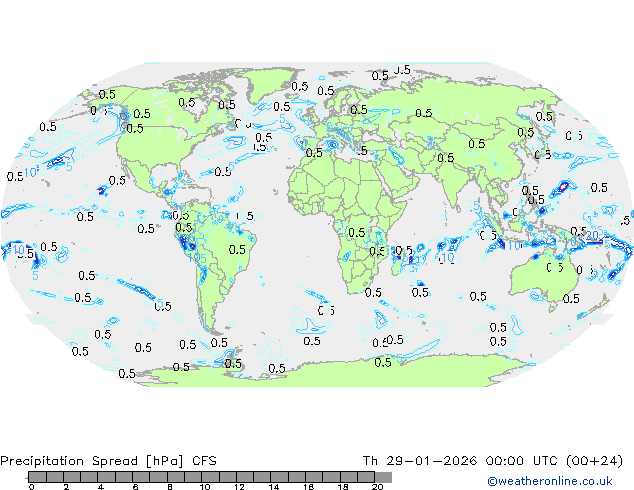634x490 pixels.
Task: Click the "Precipitation Spread [hPa] CFS" title text
Action: pyautogui.click(x=108, y=461)
